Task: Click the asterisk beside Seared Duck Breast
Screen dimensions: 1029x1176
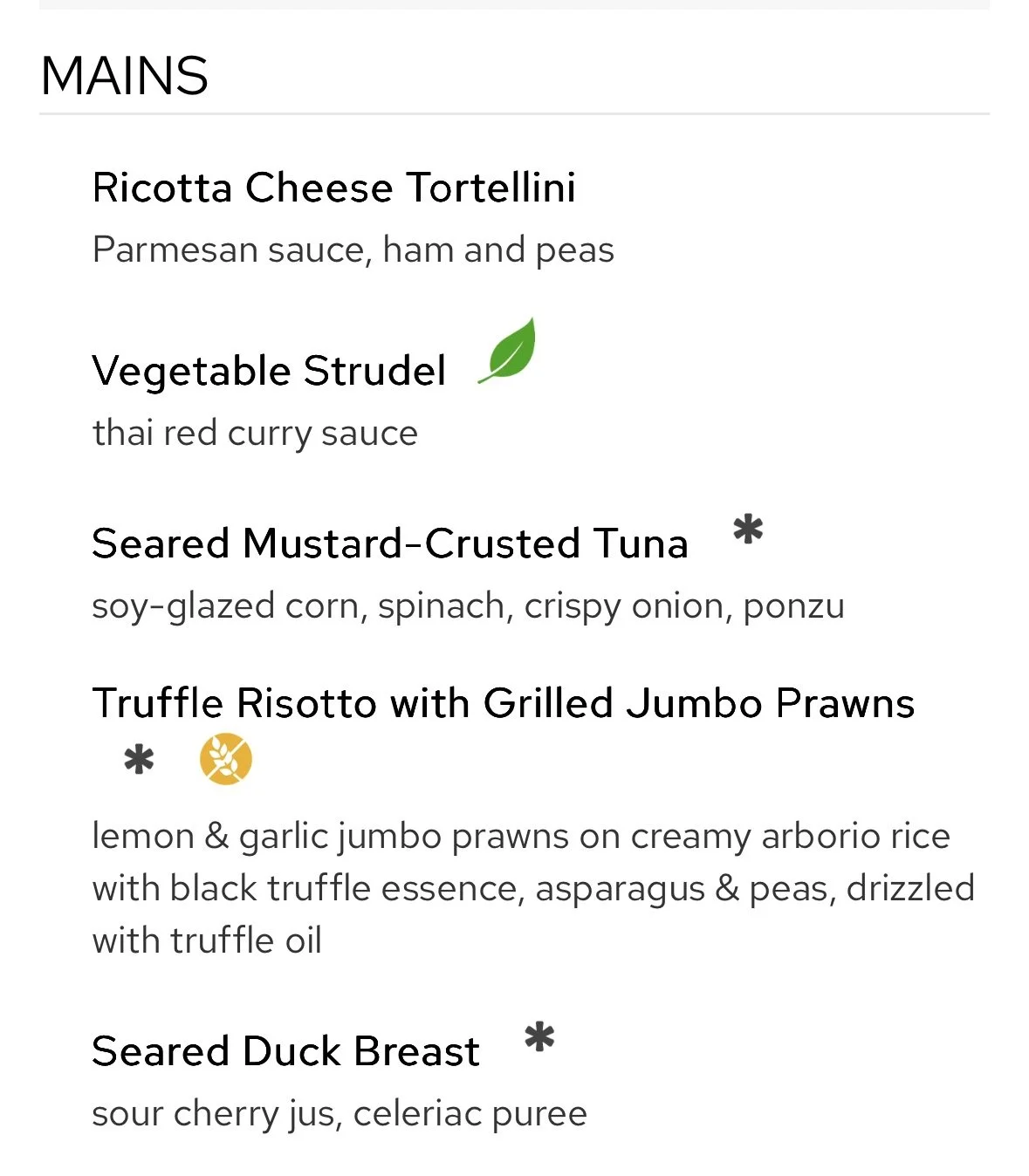Action: pyautogui.click(x=539, y=1037)
